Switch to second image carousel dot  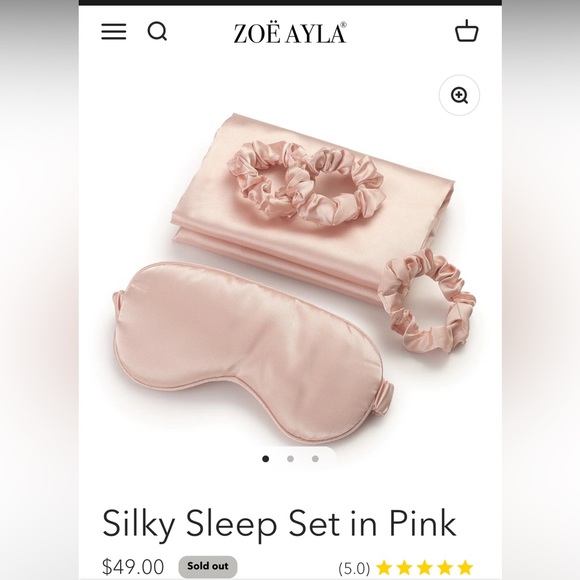[290, 459]
